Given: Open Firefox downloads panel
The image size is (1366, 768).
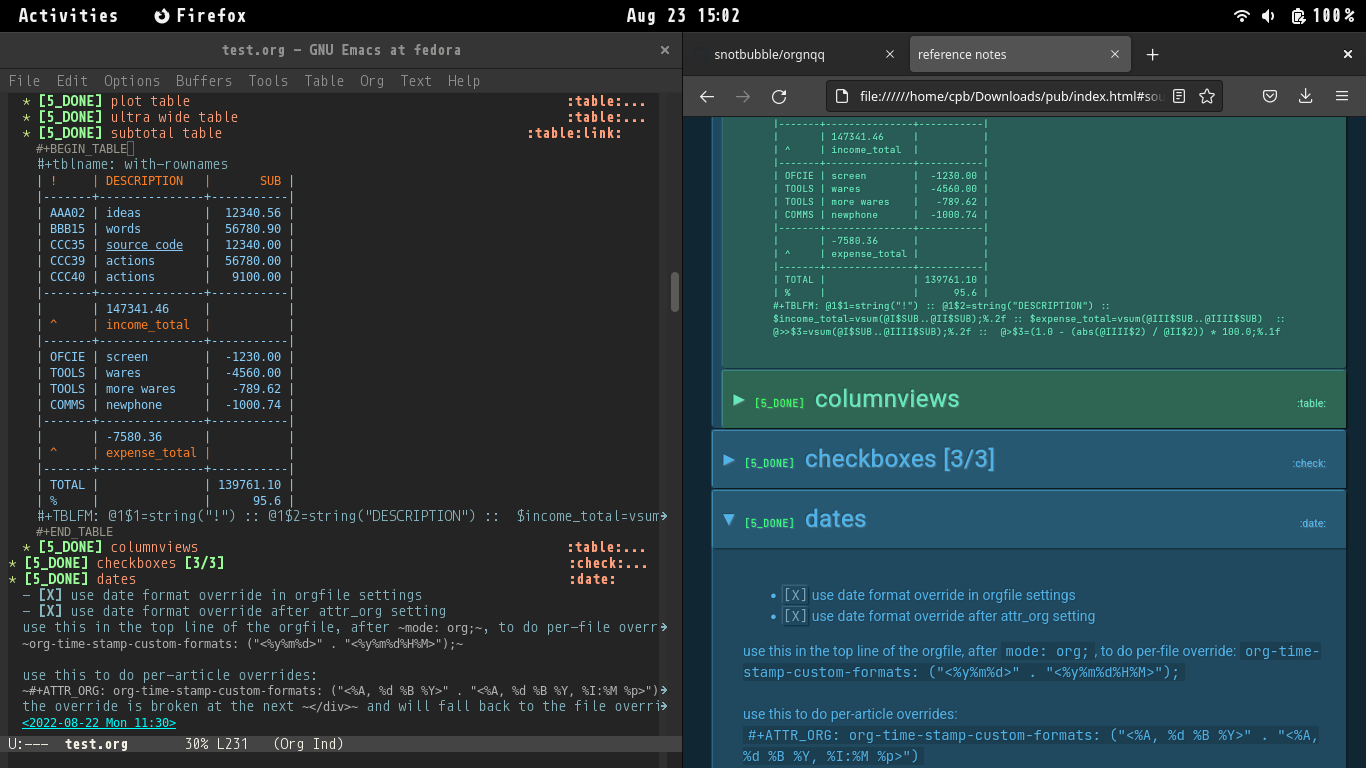Looking at the screenshot, I should 1305,96.
